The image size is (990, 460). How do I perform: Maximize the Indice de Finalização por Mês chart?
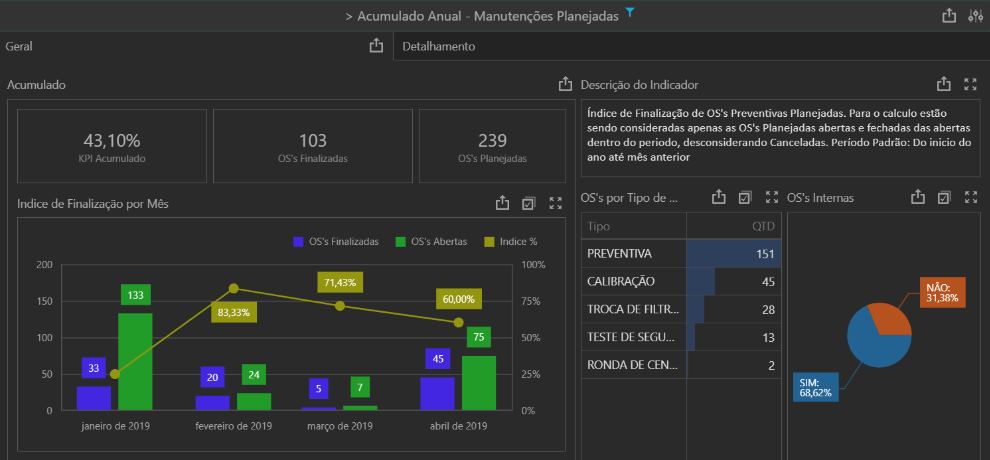pos(555,203)
